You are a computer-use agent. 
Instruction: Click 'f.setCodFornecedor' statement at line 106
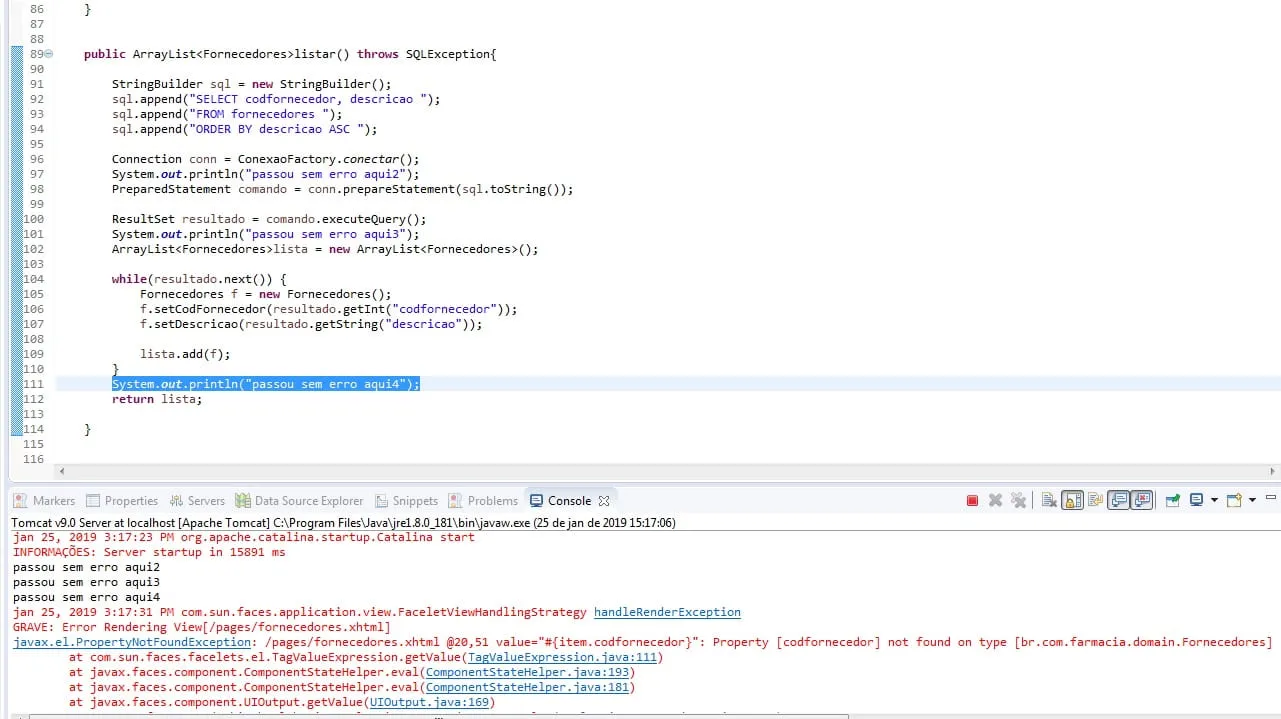click(x=329, y=309)
